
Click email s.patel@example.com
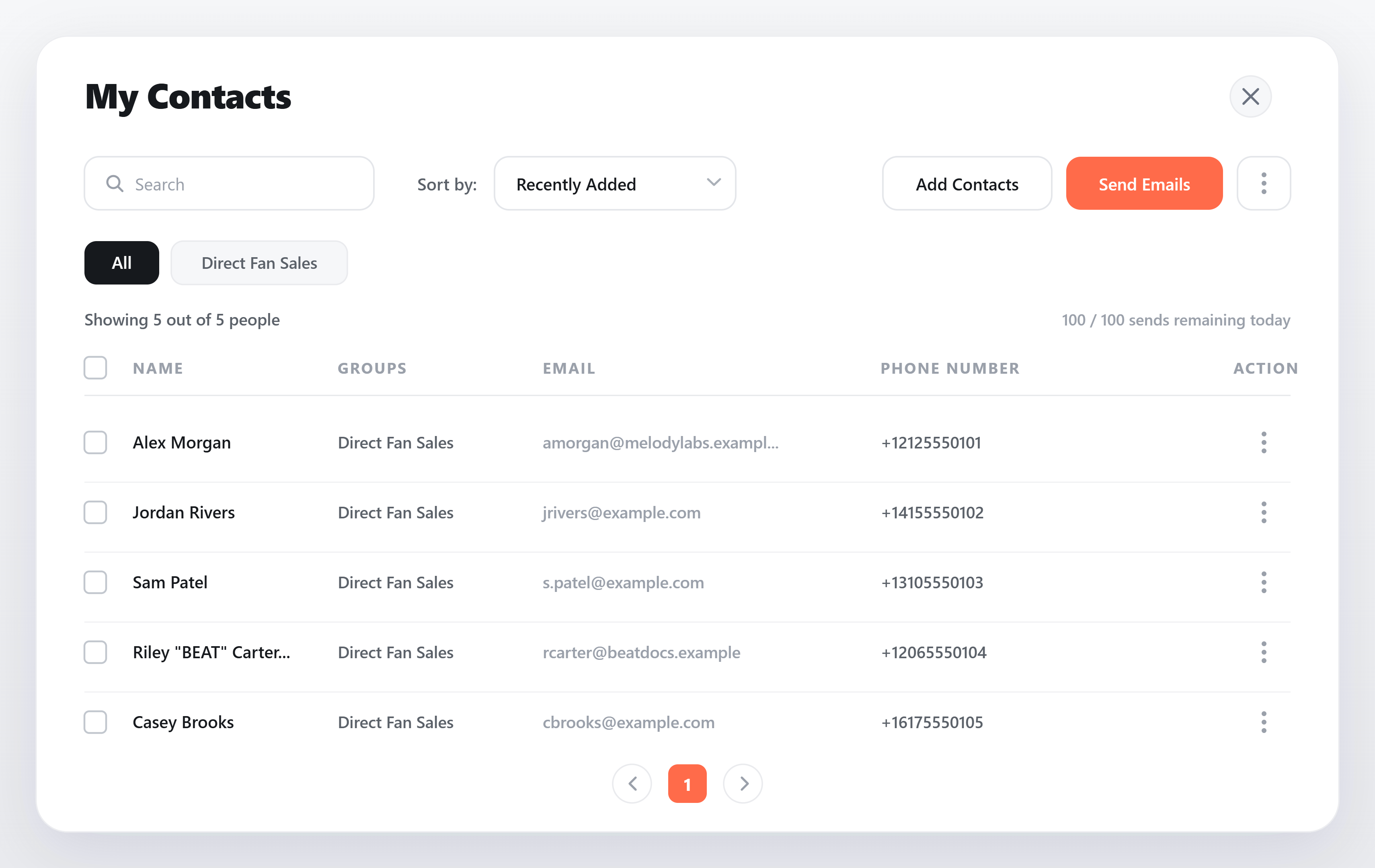coord(623,583)
